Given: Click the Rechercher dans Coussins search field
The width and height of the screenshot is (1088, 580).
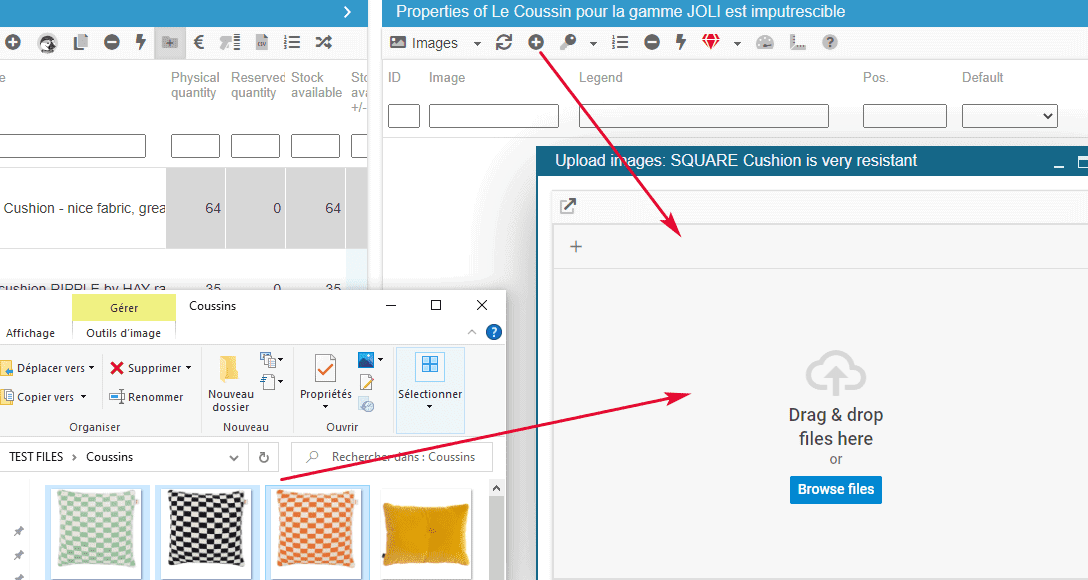Looking at the screenshot, I should point(402,457).
